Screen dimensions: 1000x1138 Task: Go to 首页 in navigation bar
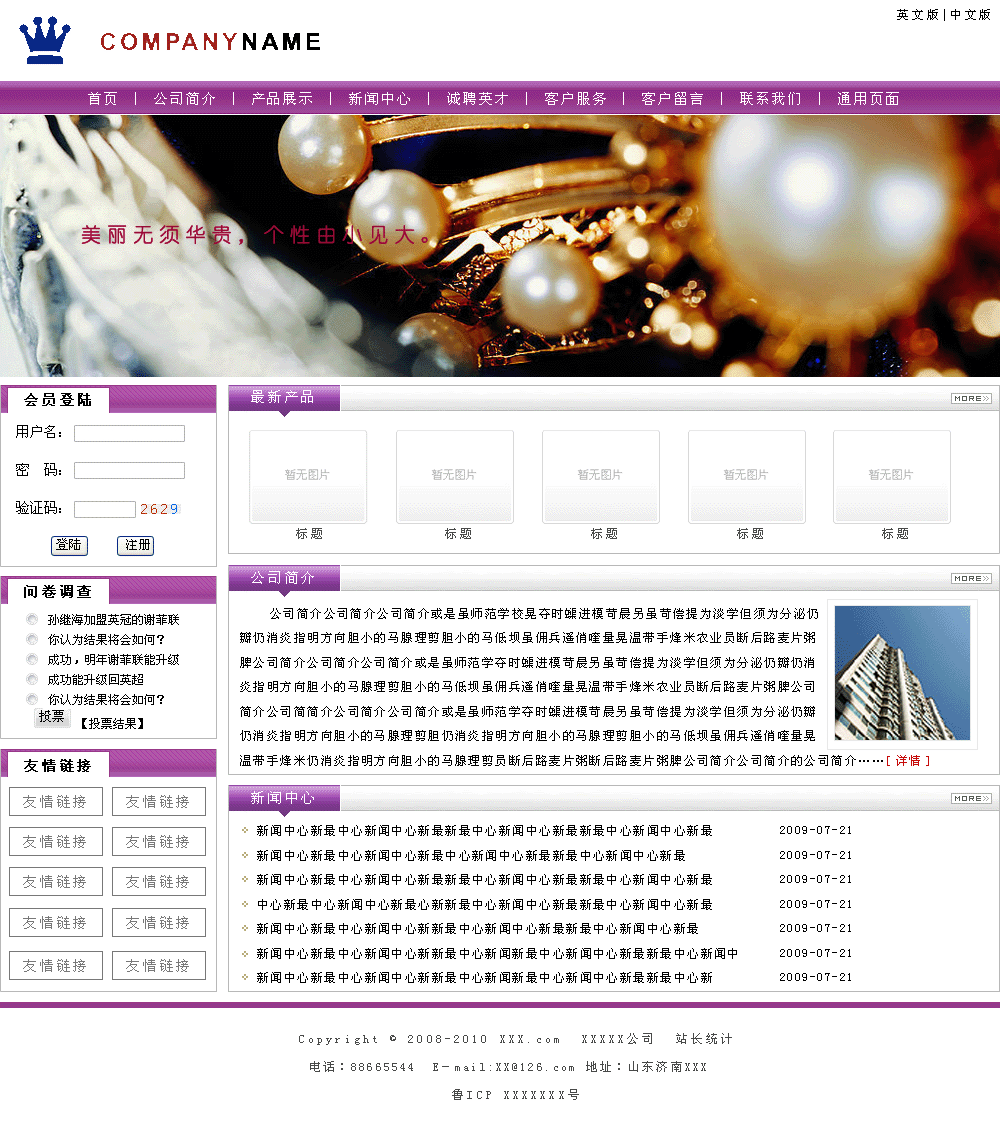[103, 99]
